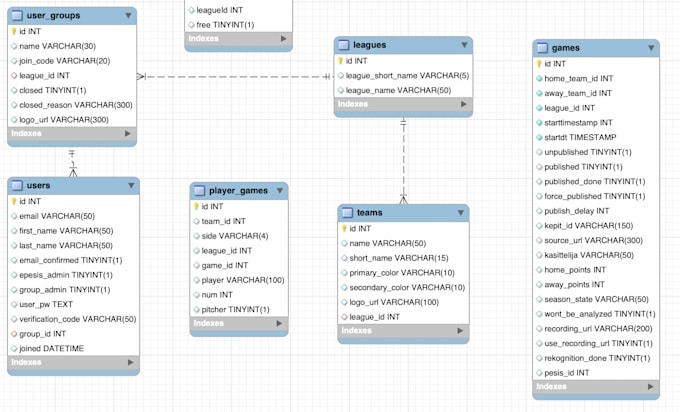Screen dimensions: 680x412
Task: Expand Indexes section of user_groups table
Action: point(128,134)
